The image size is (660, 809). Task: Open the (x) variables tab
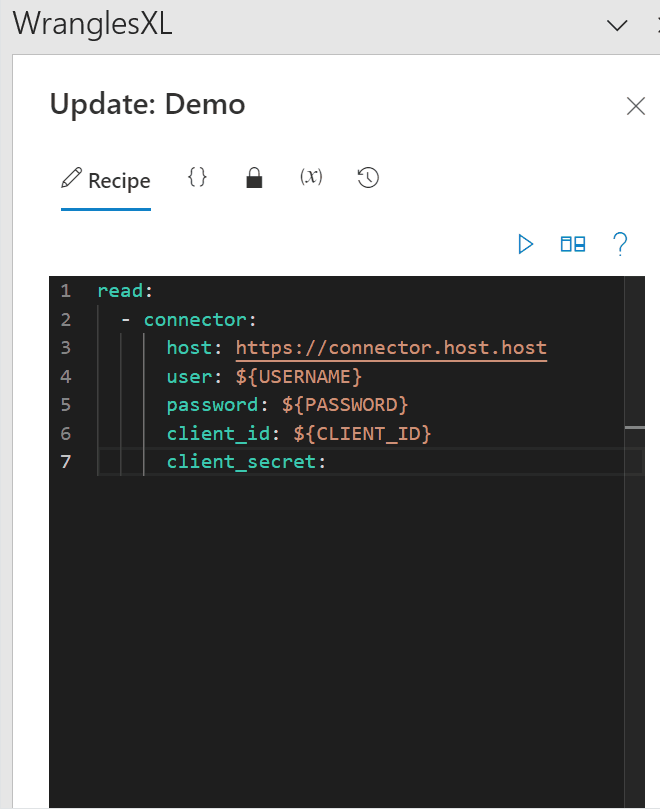pyautogui.click(x=311, y=177)
